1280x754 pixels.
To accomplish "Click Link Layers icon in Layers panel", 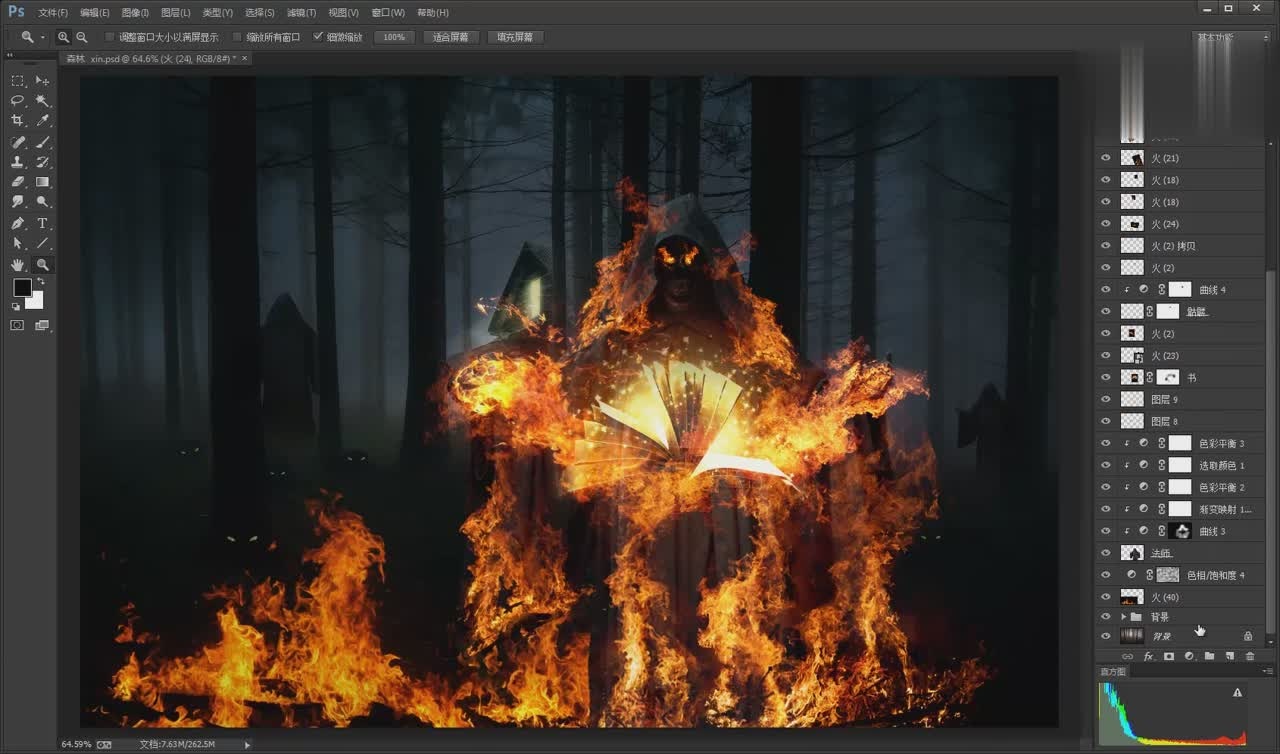I will pyautogui.click(x=1128, y=656).
